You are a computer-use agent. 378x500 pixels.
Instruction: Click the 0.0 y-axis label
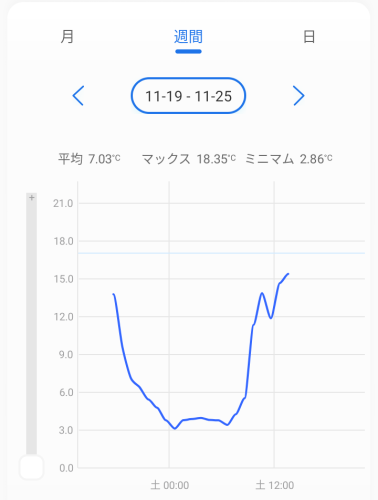tap(66, 468)
